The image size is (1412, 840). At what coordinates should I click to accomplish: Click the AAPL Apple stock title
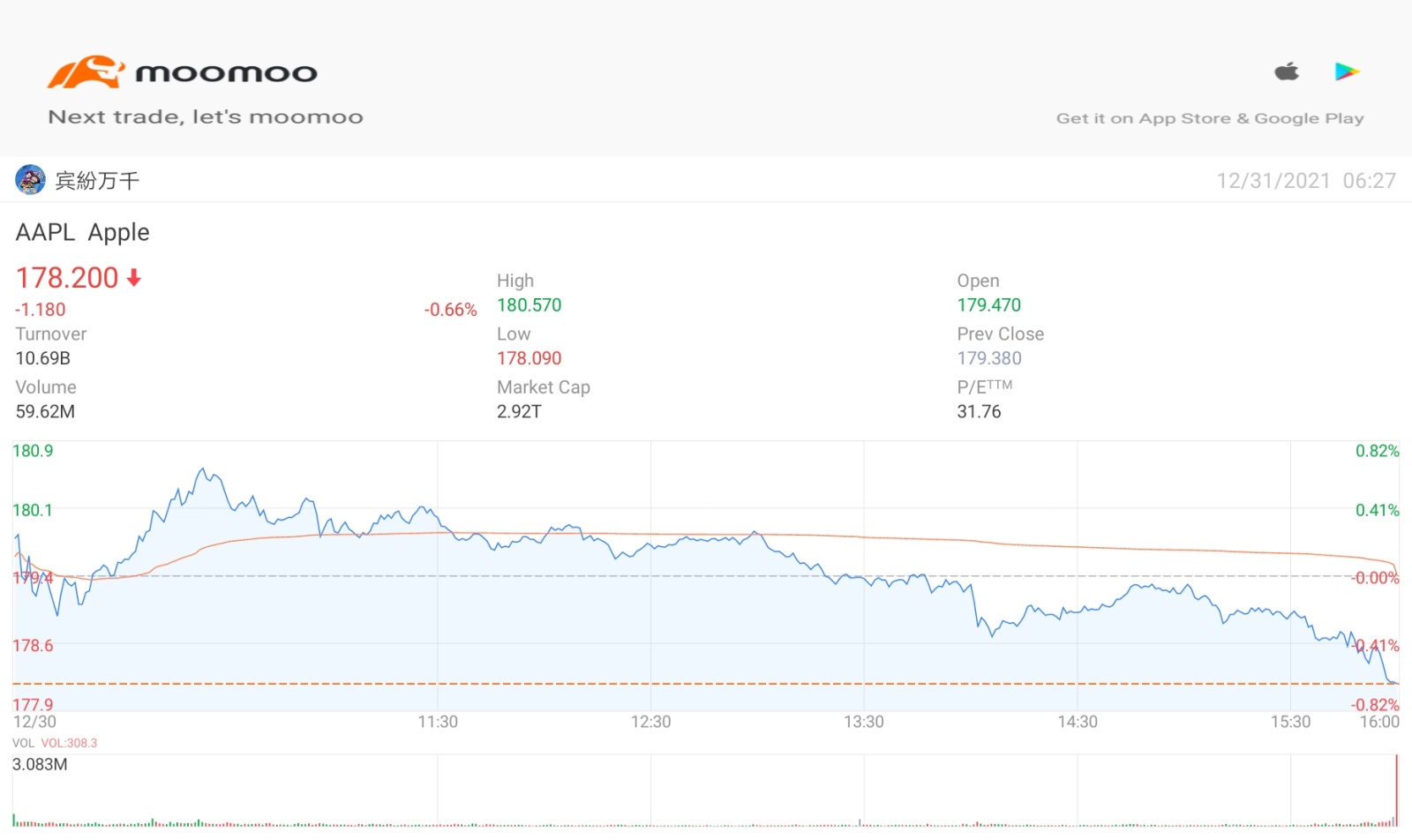(82, 232)
